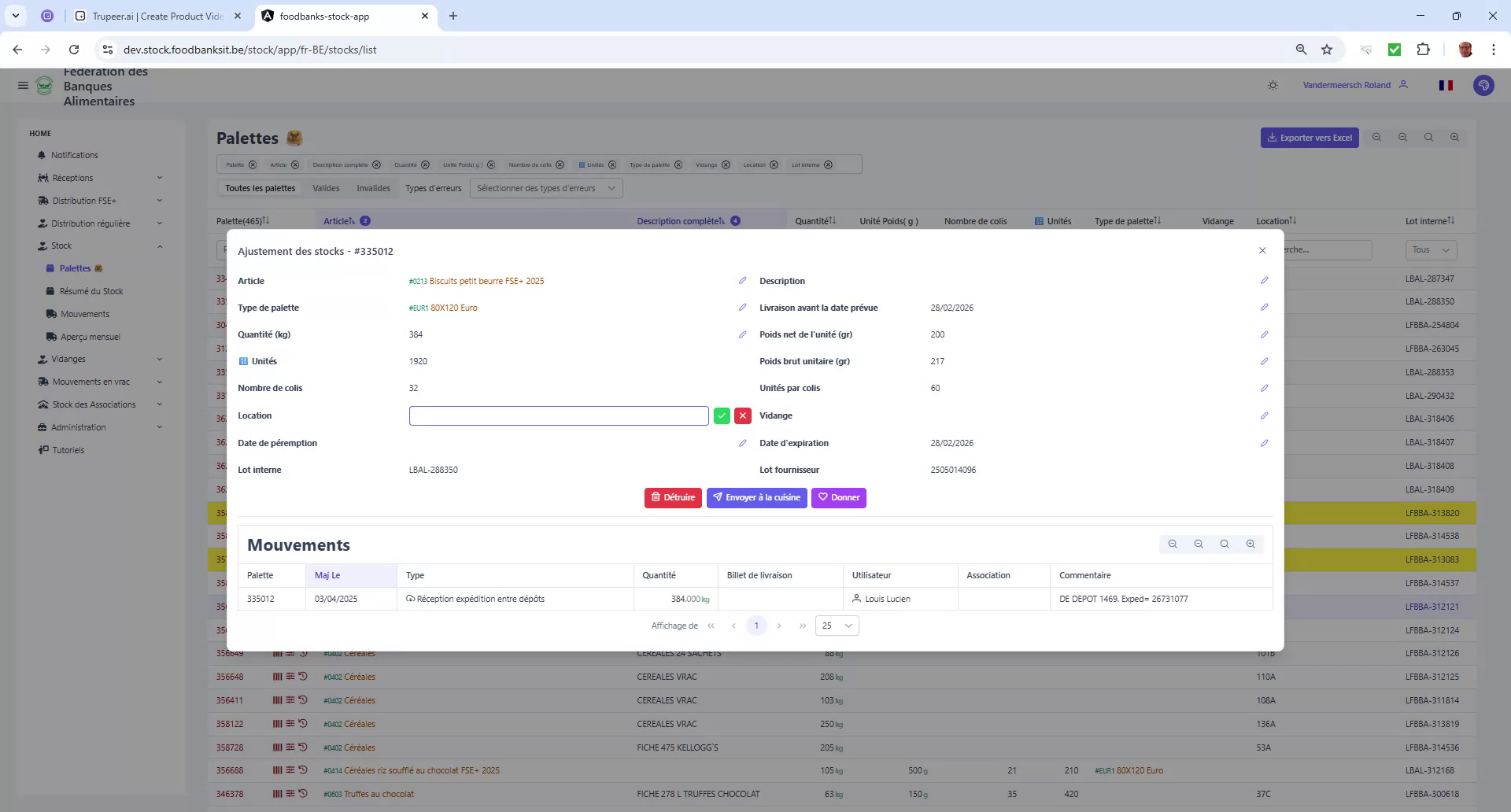Click the Exporter vers Excel button
This screenshot has width=1511, height=812.
pos(1309,137)
